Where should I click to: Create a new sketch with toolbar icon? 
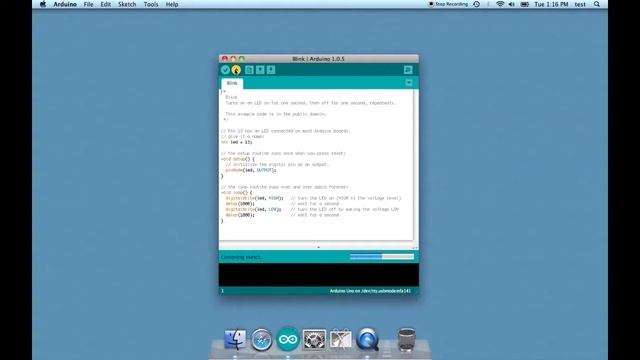249,70
